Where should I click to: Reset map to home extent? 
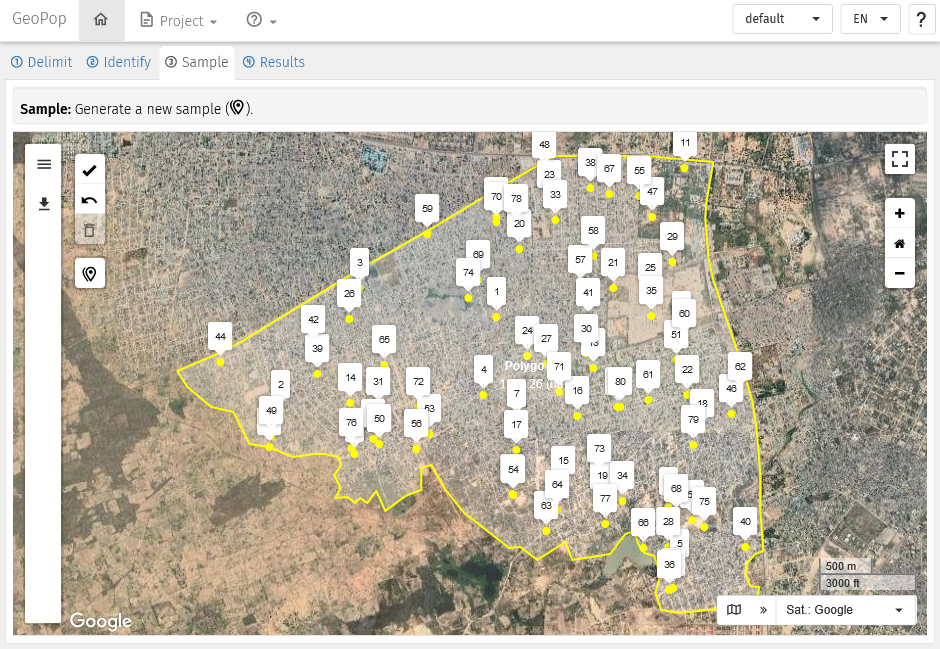[x=900, y=243]
